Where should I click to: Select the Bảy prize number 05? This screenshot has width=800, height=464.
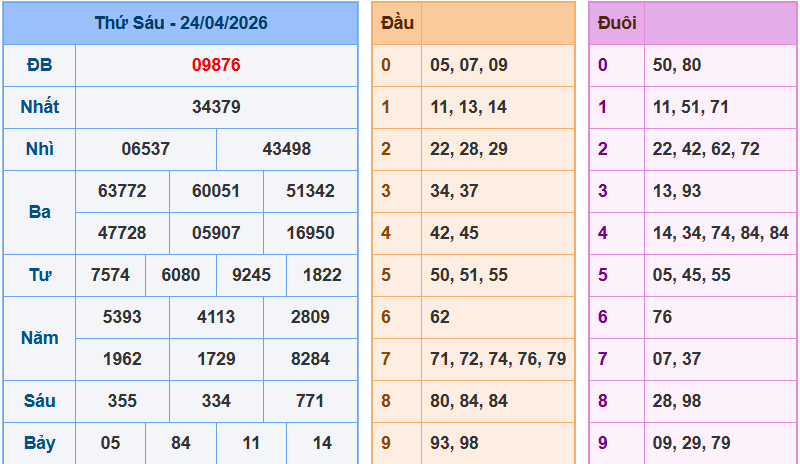[110, 443]
